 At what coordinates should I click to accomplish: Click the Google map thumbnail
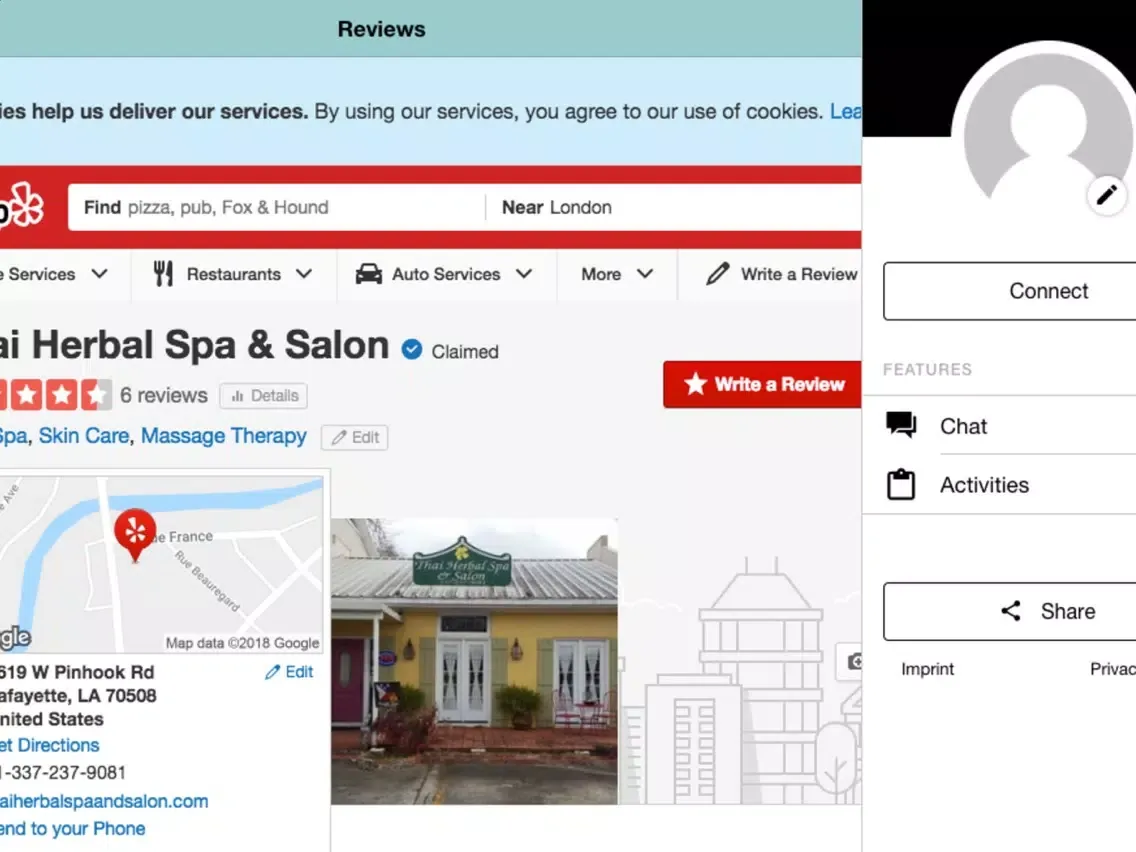click(162, 564)
